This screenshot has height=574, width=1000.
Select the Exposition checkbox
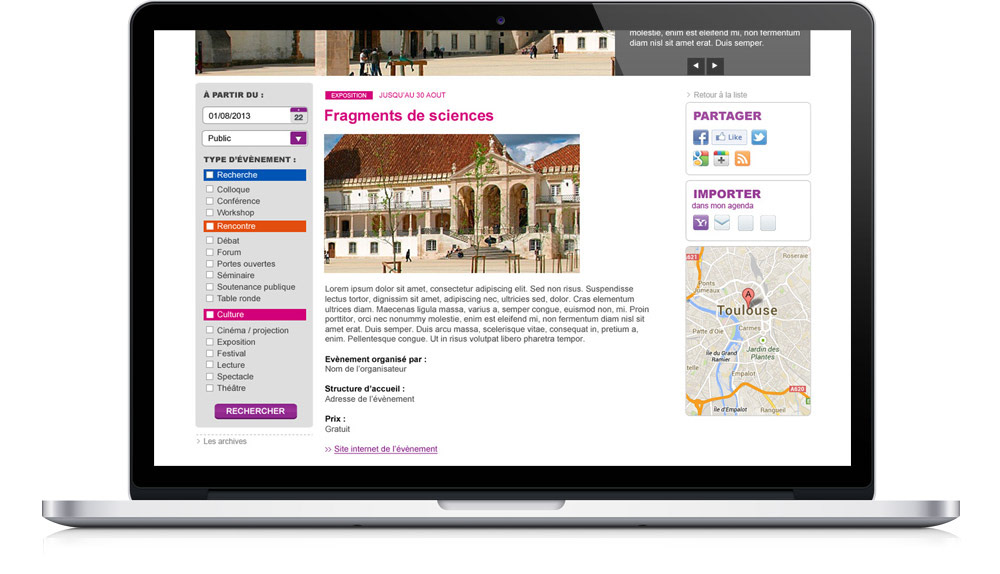[209, 342]
